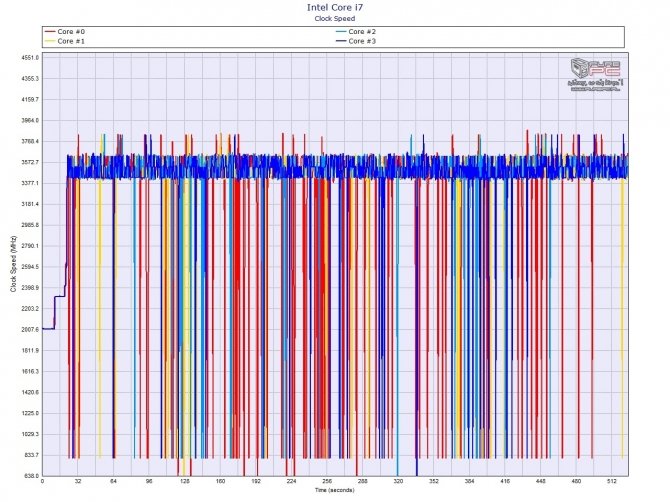Click the Clock Speed (MHz) axis label
The width and height of the screenshot is (670, 502).
13,264
